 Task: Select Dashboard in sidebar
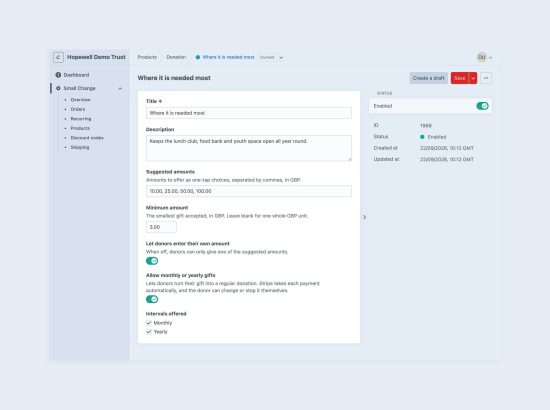(x=76, y=75)
